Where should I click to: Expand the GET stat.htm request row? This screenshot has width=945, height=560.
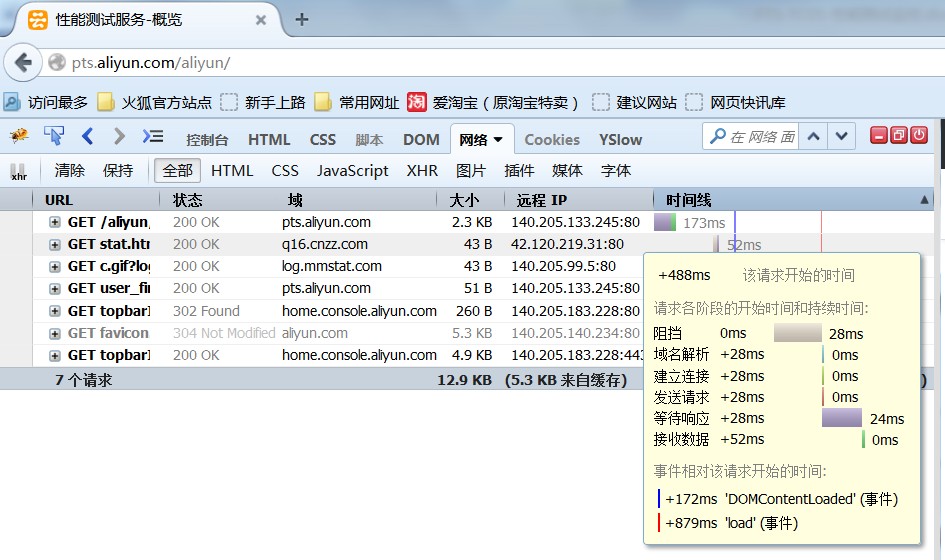click(x=55, y=244)
